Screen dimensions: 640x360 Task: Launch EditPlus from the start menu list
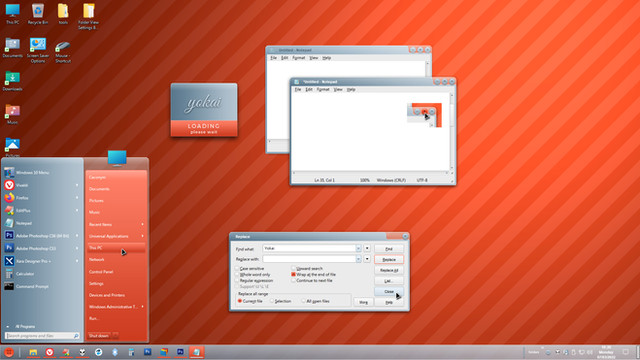click(x=41, y=211)
